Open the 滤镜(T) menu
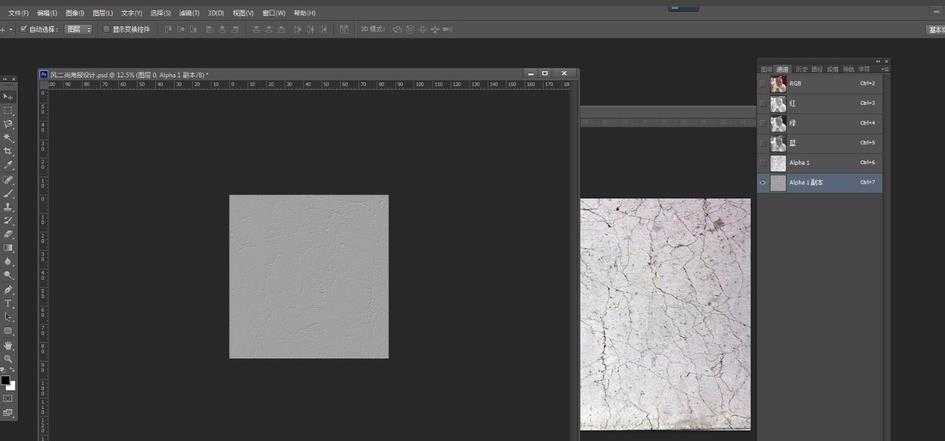945x441 pixels. [187, 13]
